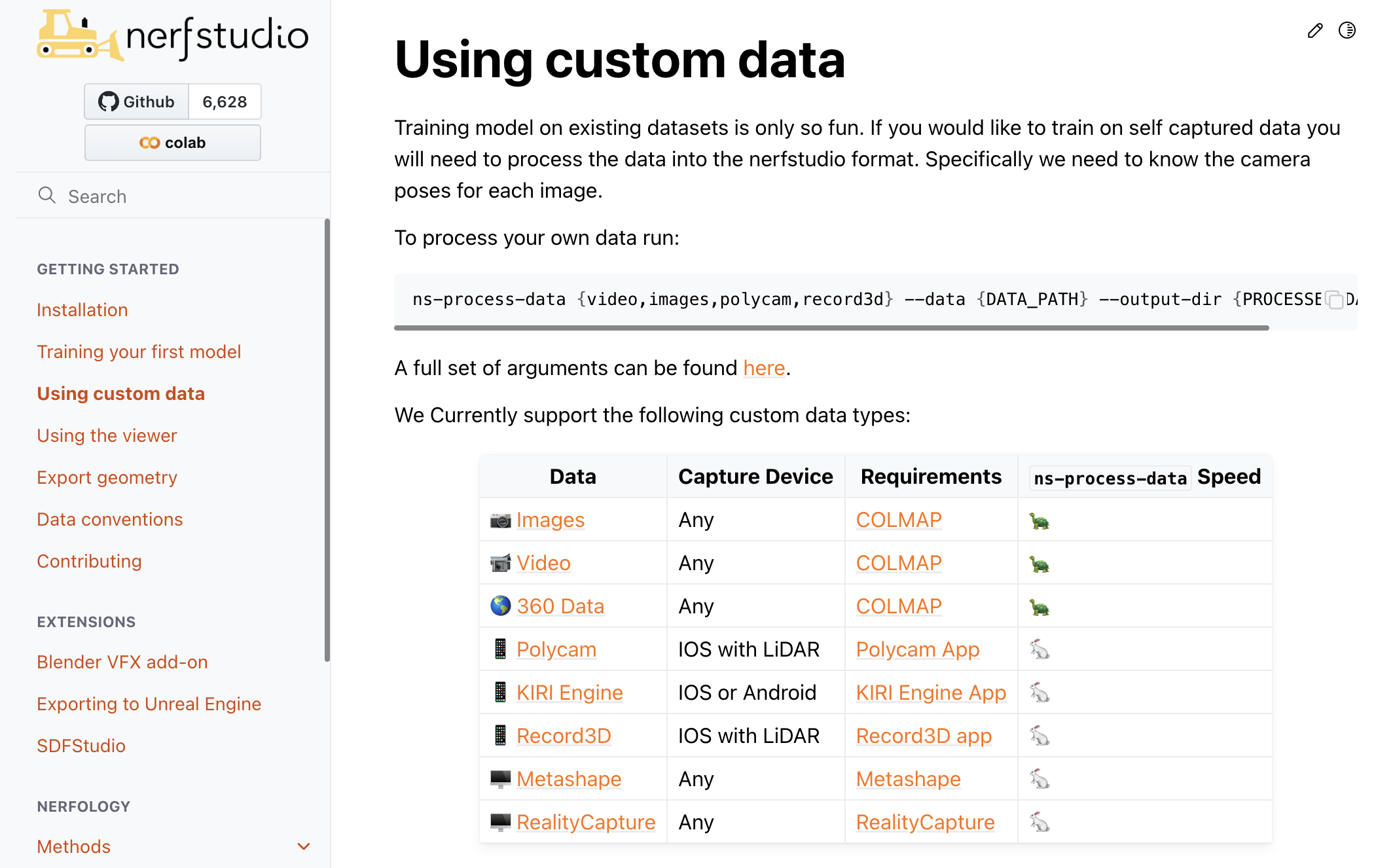The width and height of the screenshot is (1393, 868).
Task: Expand the Methods section chevron
Action: (303, 846)
